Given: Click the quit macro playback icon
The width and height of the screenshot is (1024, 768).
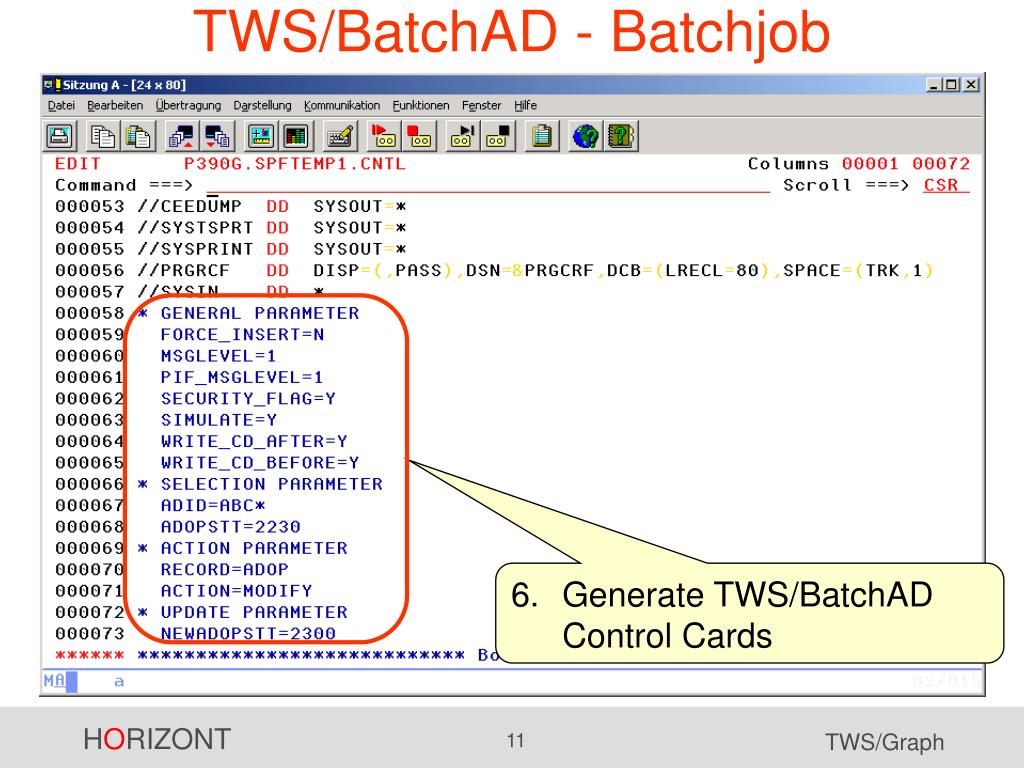Looking at the screenshot, I should (498, 136).
